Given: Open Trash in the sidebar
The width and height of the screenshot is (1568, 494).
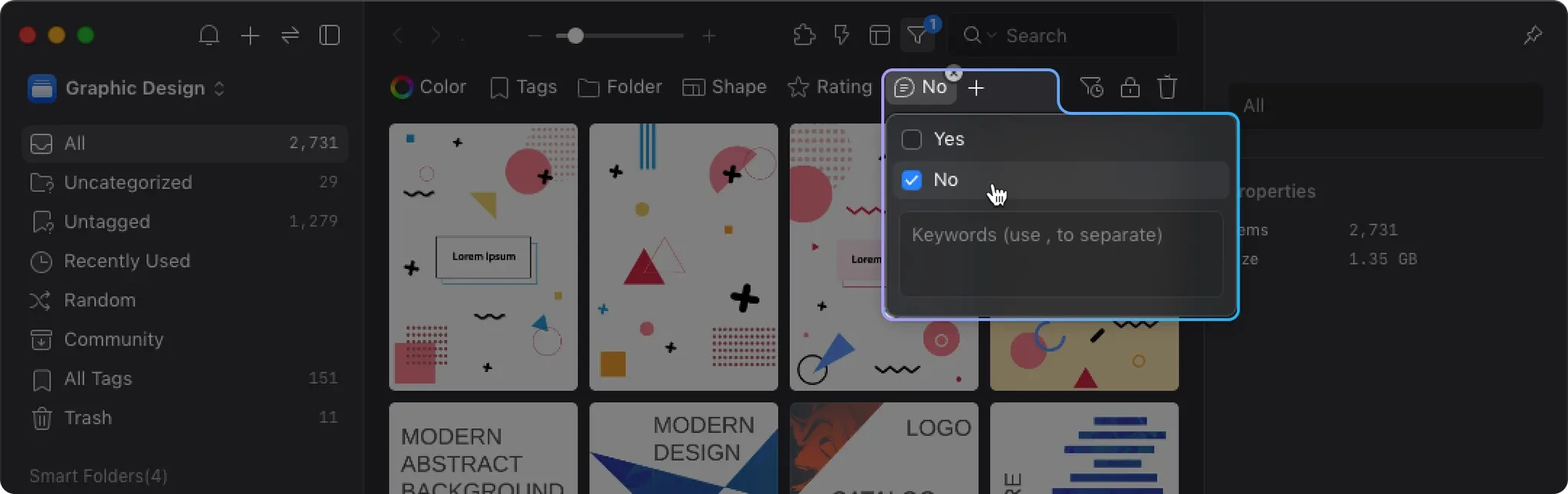Looking at the screenshot, I should [185, 417].
